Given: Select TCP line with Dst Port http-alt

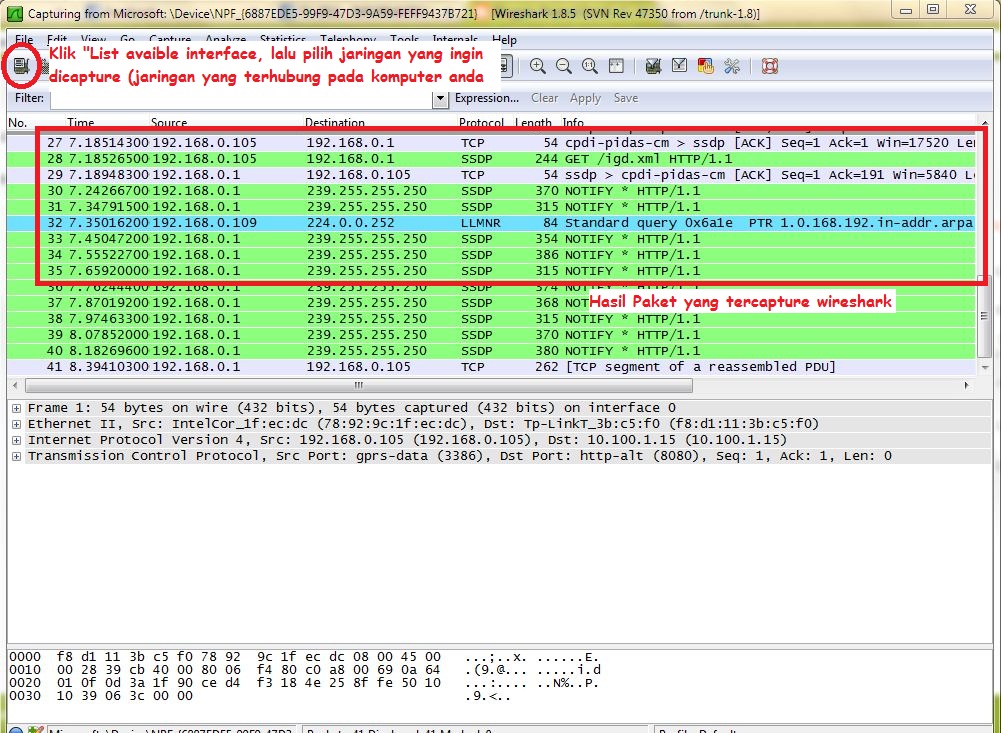Looking at the screenshot, I should pos(459,456).
